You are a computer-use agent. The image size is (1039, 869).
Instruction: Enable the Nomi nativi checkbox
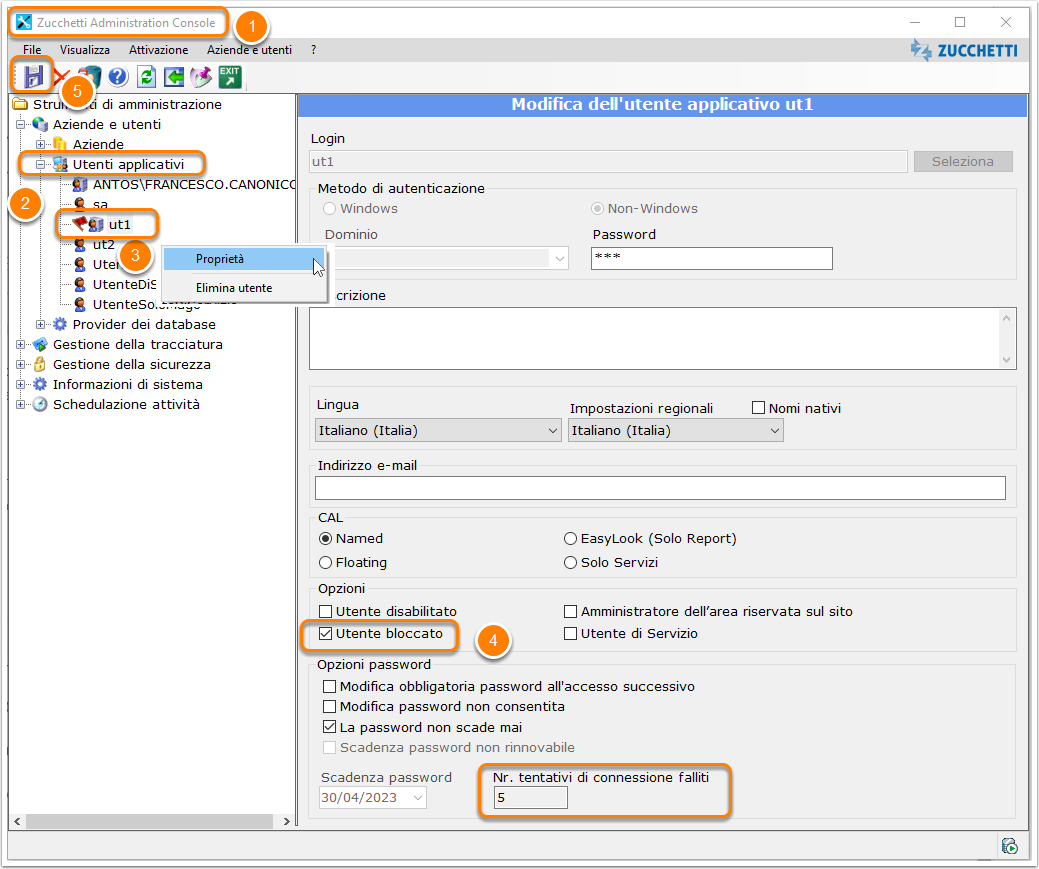(x=759, y=408)
